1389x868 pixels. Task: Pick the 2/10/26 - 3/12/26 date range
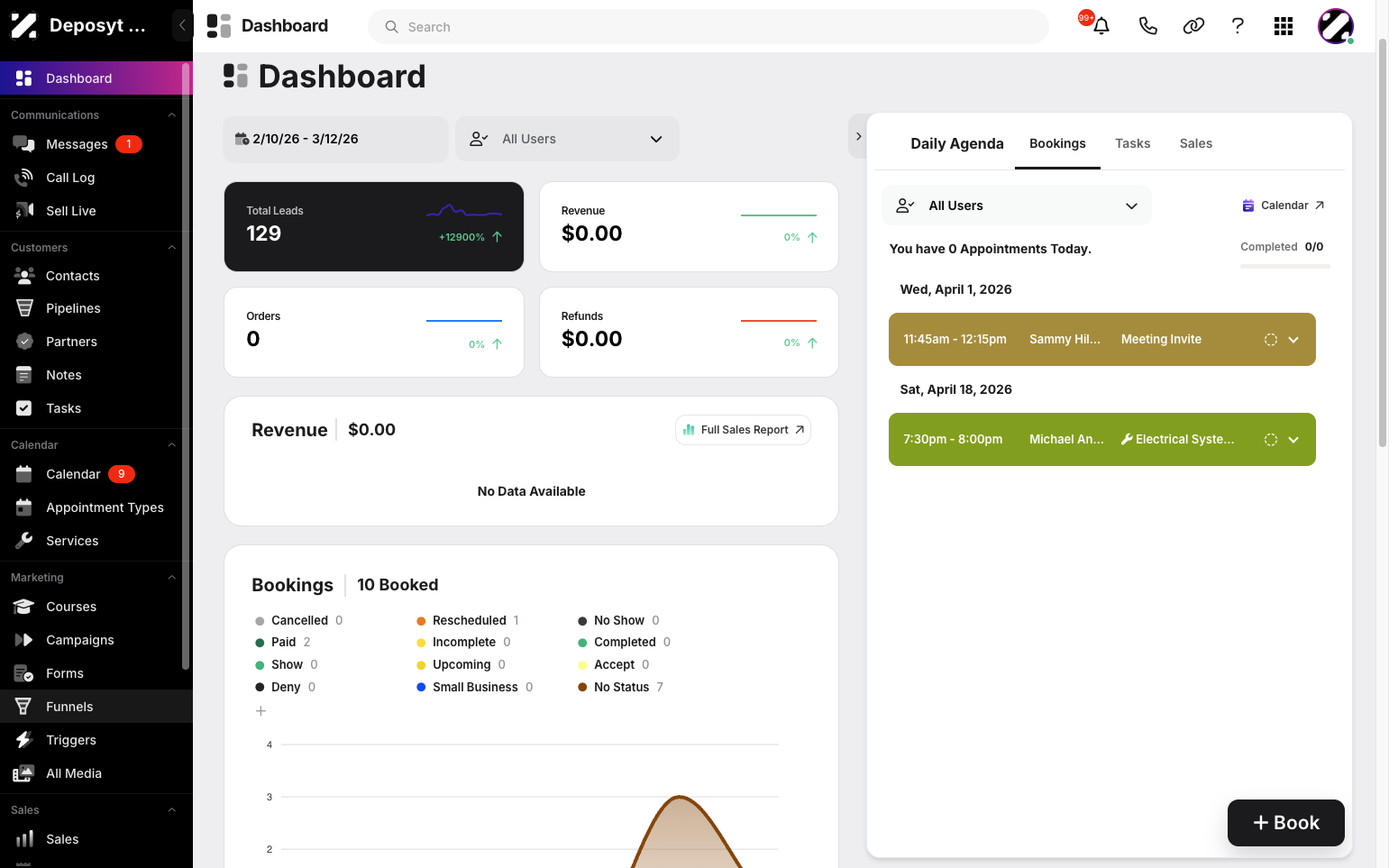coord(335,139)
